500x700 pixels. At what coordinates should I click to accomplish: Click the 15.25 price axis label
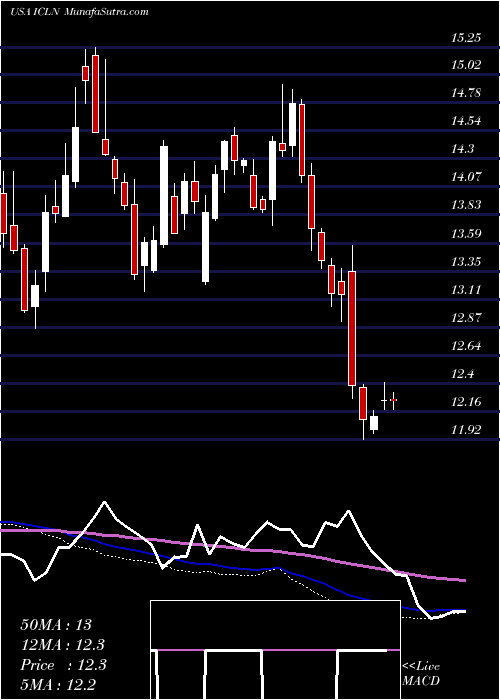[x=466, y=38]
